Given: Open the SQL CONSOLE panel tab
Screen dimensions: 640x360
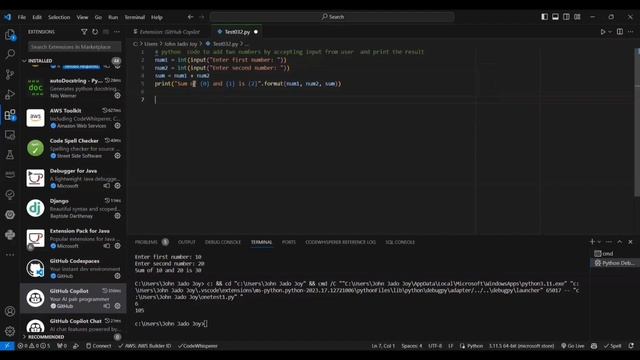Looking at the screenshot, I should pos(400,242).
